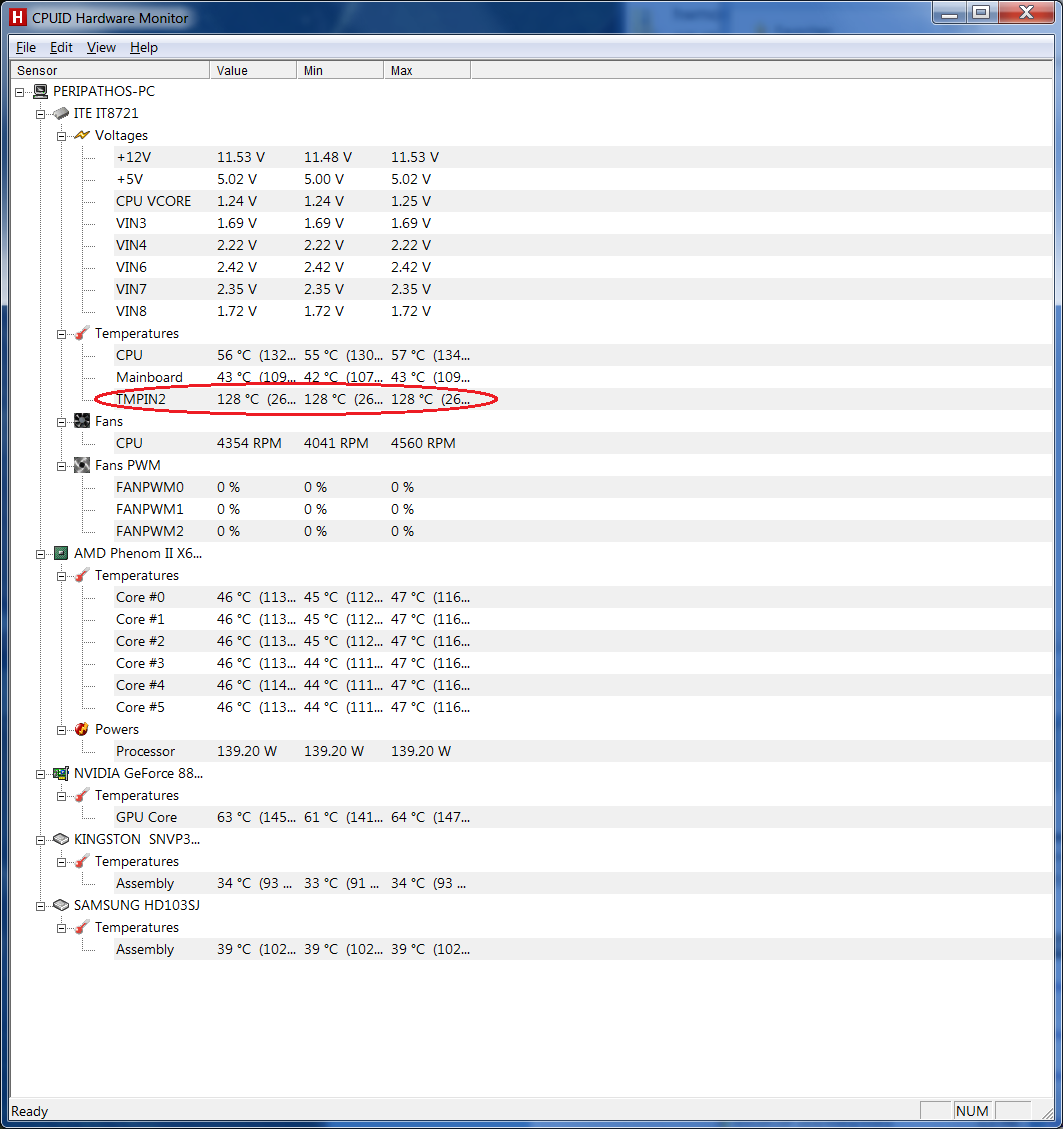This screenshot has height=1129, width=1063.
Task: Collapse the Fans PWM group
Action: click(62, 466)
